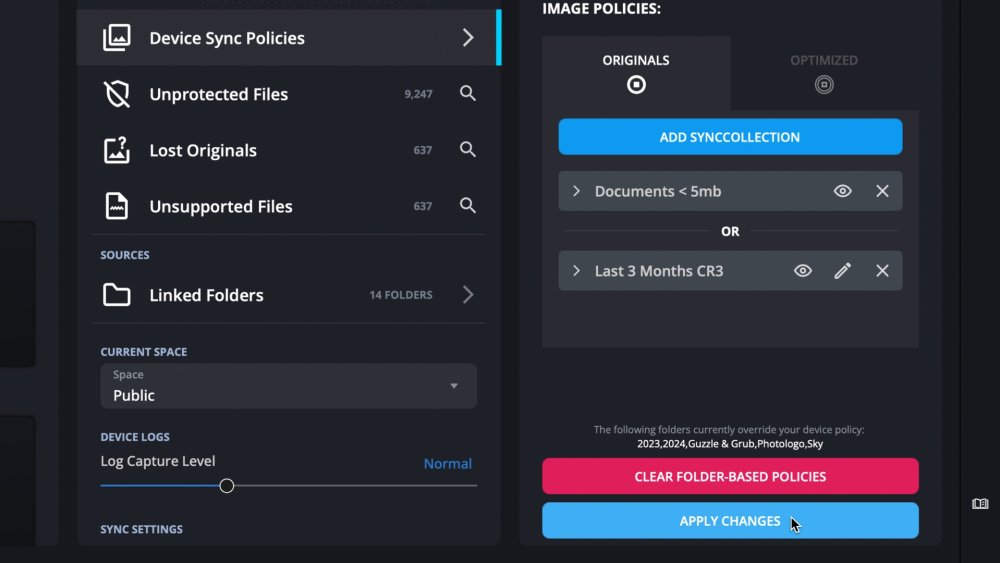1000x563 pixels.
Task: Expand the Documents < 5mb collection
Action: [x=577, y=191]
